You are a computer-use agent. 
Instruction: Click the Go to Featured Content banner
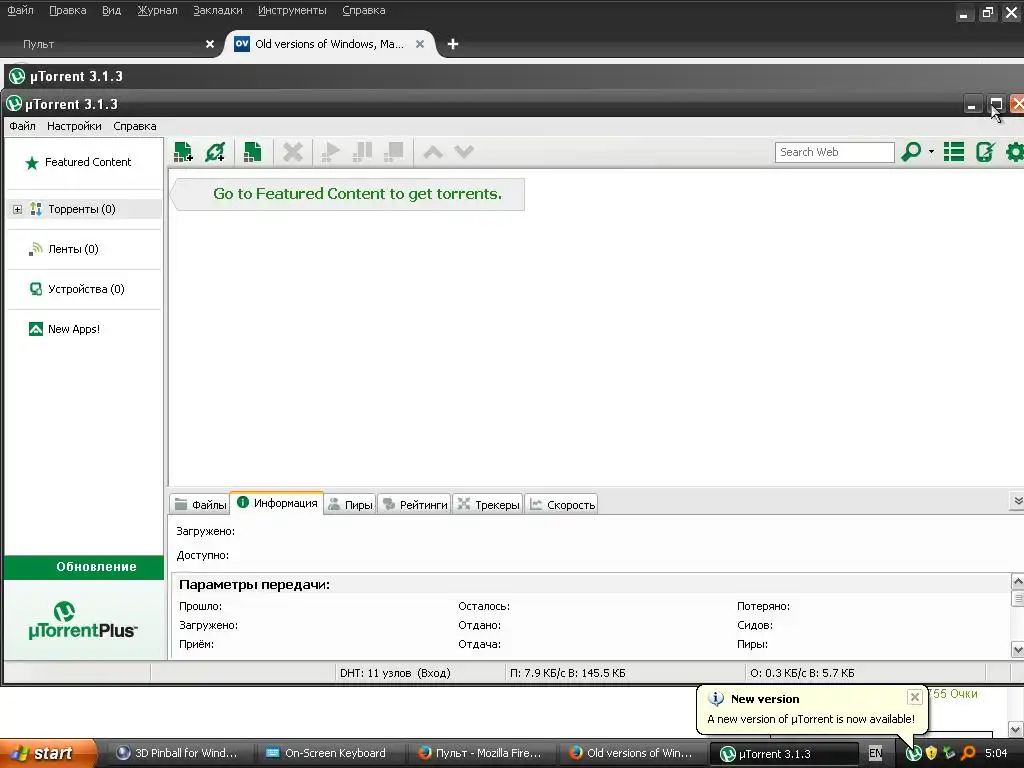(348, 194)
